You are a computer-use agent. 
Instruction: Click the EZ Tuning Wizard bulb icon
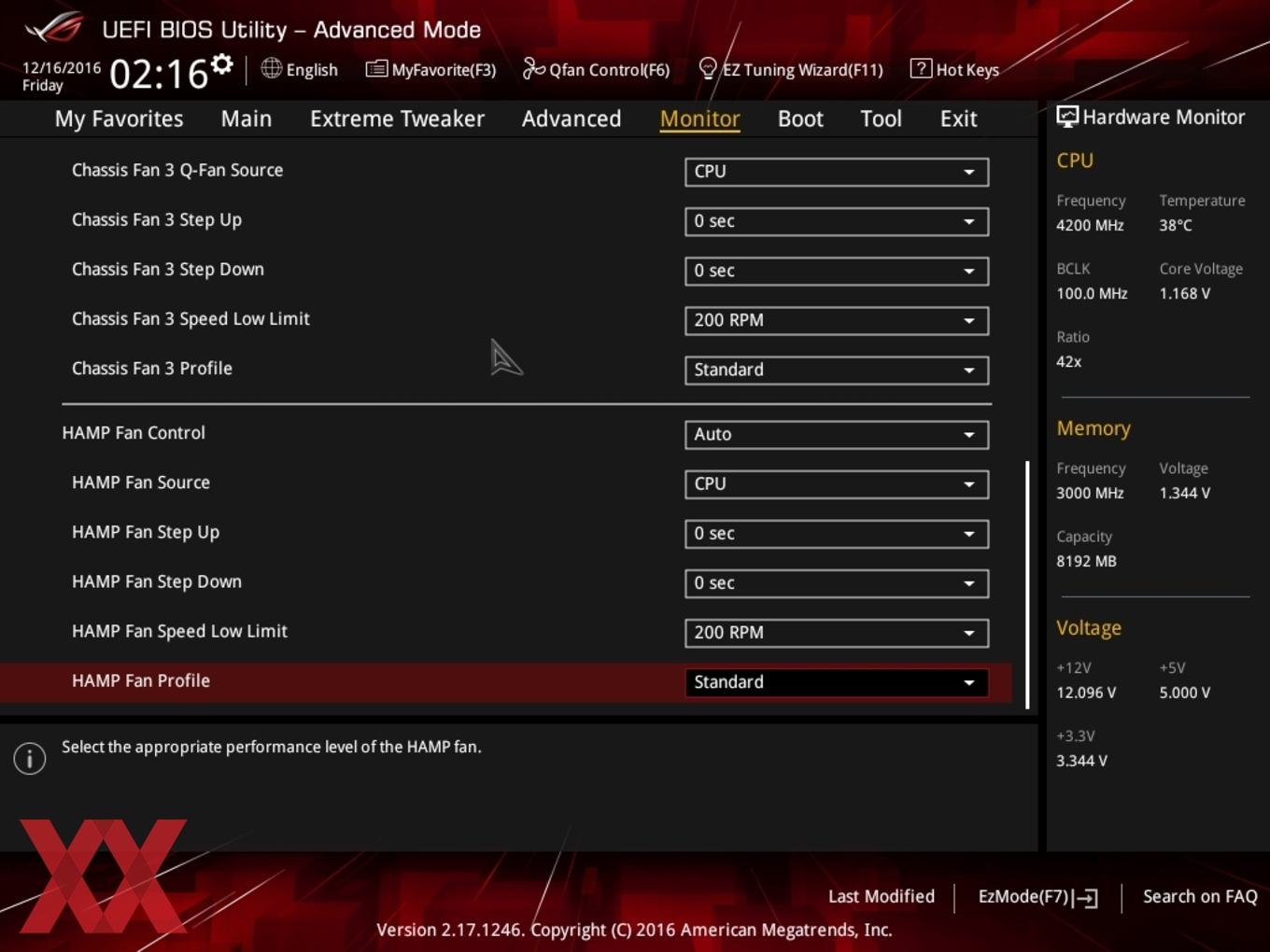point(708,68)
